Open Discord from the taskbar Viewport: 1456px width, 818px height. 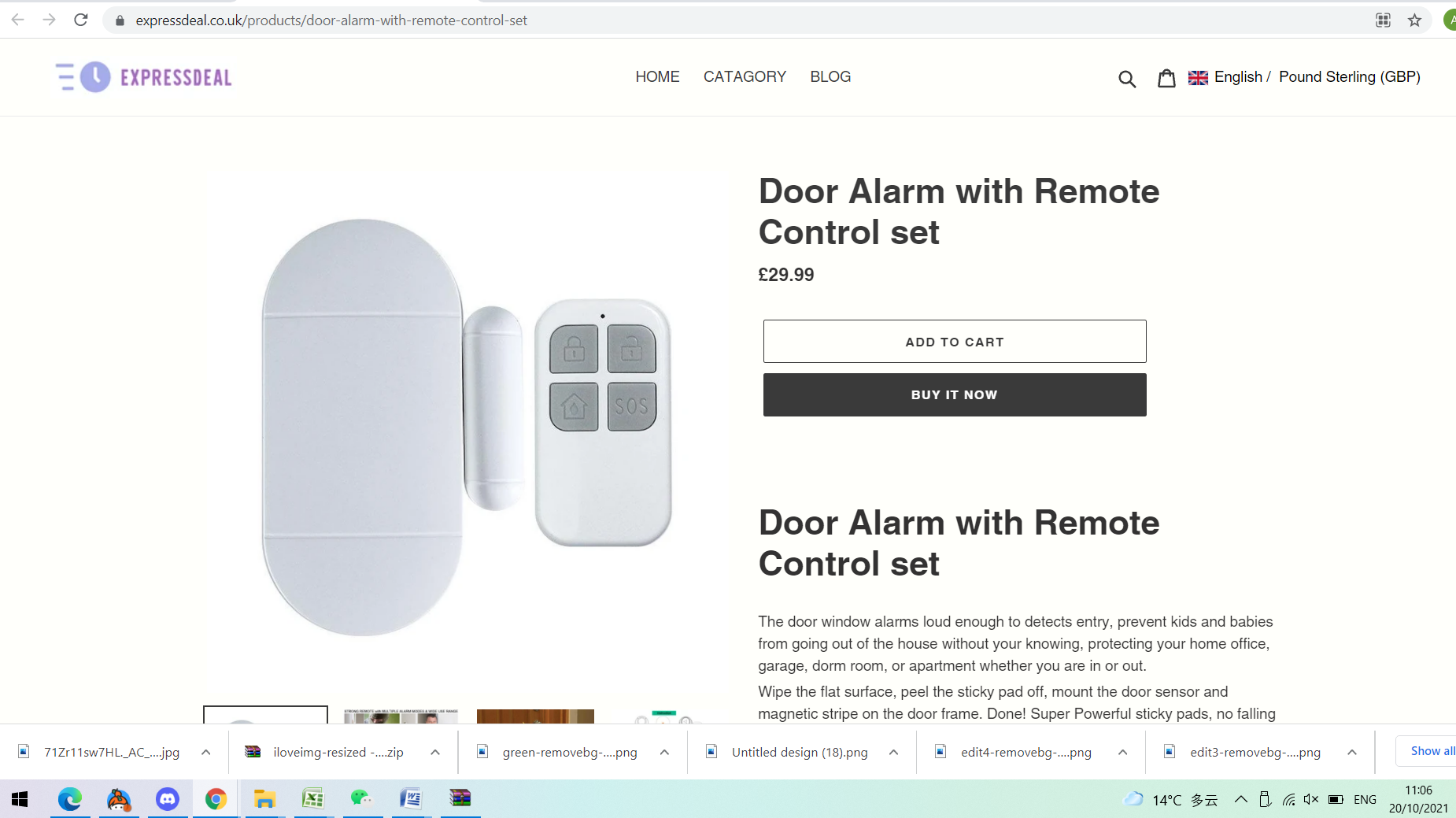167,799
